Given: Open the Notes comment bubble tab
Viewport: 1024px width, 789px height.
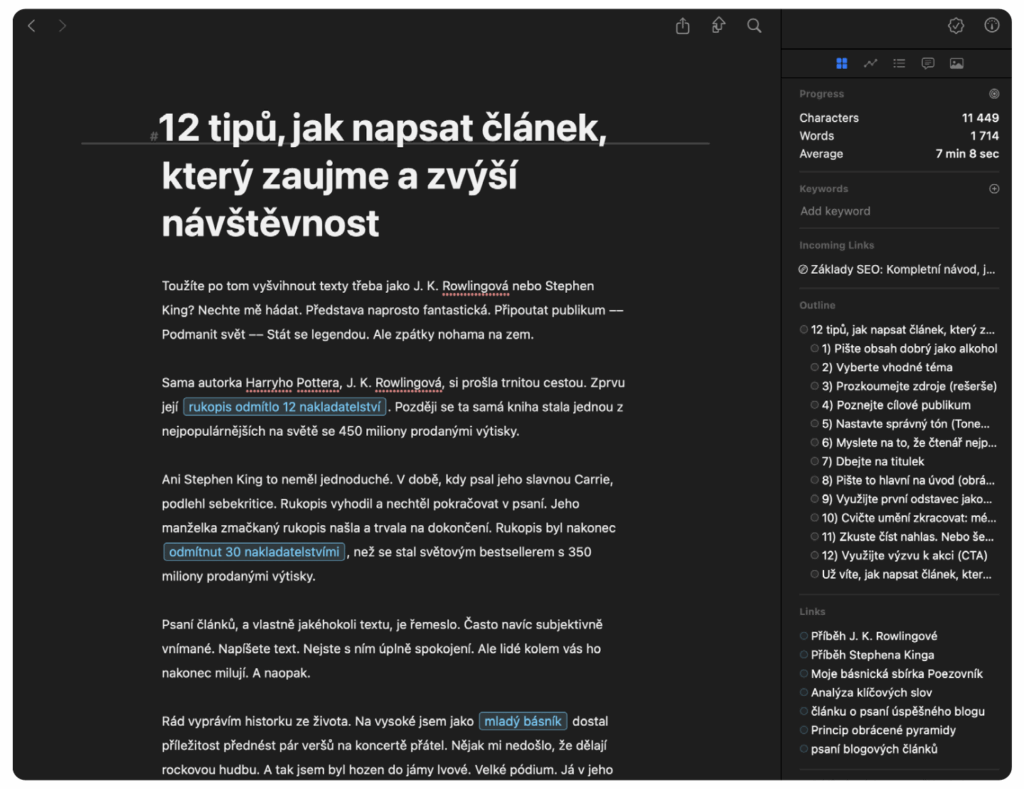Looking at the screenshot, I should tap(928, 64).
